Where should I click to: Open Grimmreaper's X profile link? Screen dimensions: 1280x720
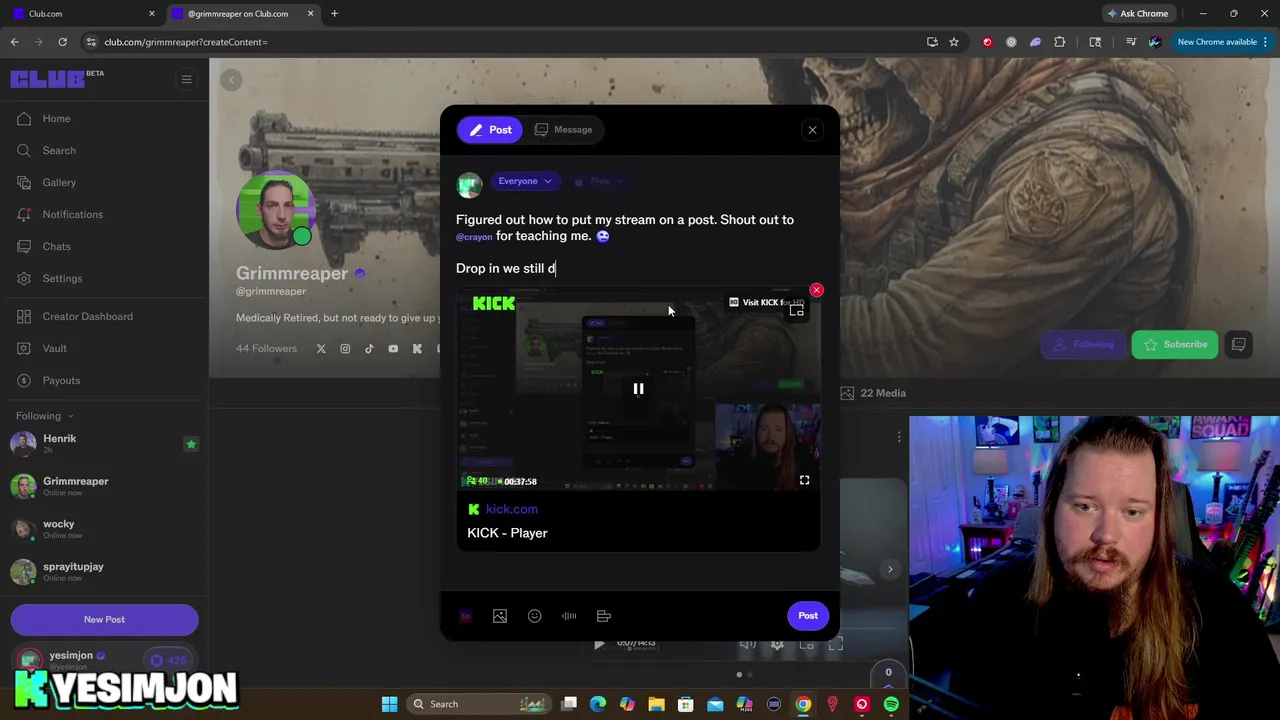tap(321, 348)
